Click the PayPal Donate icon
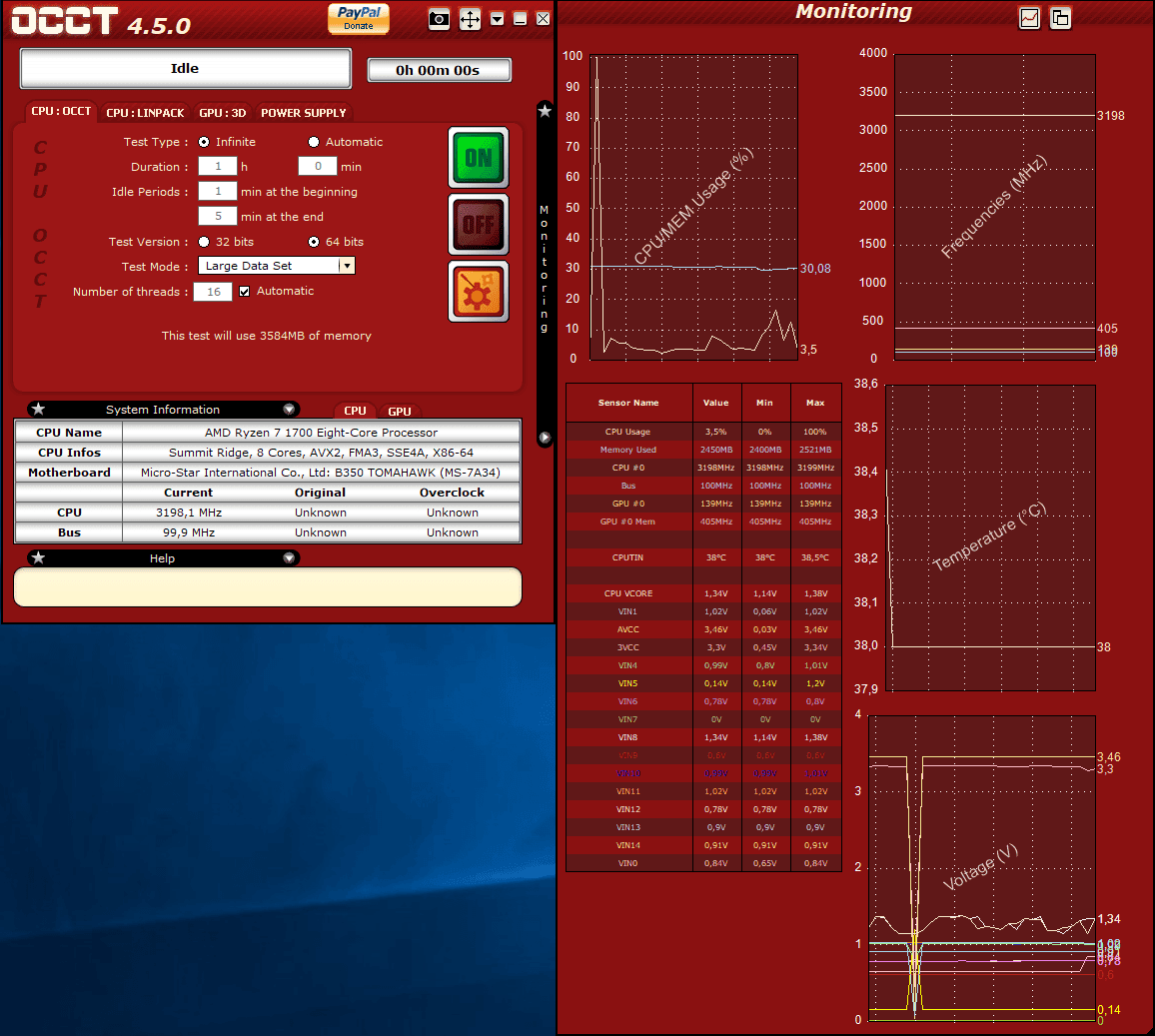Screen dimensions: 1155x1036 (359, 18)
